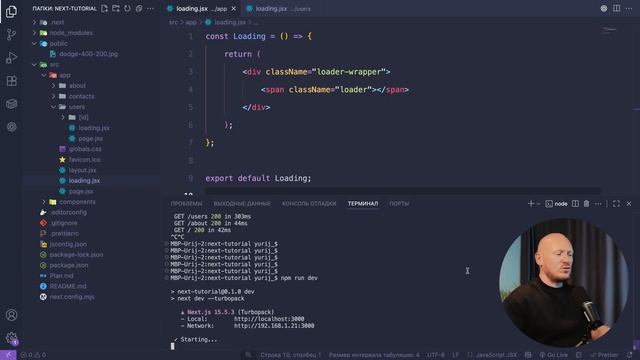Open loading.jsx inside users folder
Screen dimensions: 640x360
click(x=95, y=128)
